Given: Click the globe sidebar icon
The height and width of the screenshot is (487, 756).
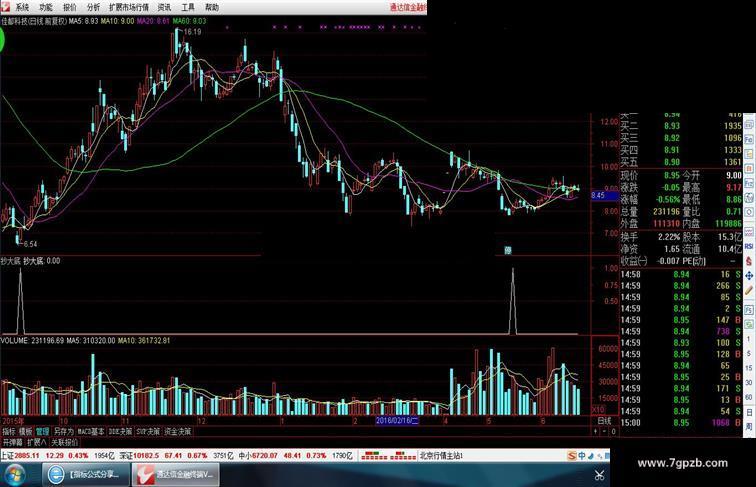Looking at the screenshot, I should click(749, 198).
